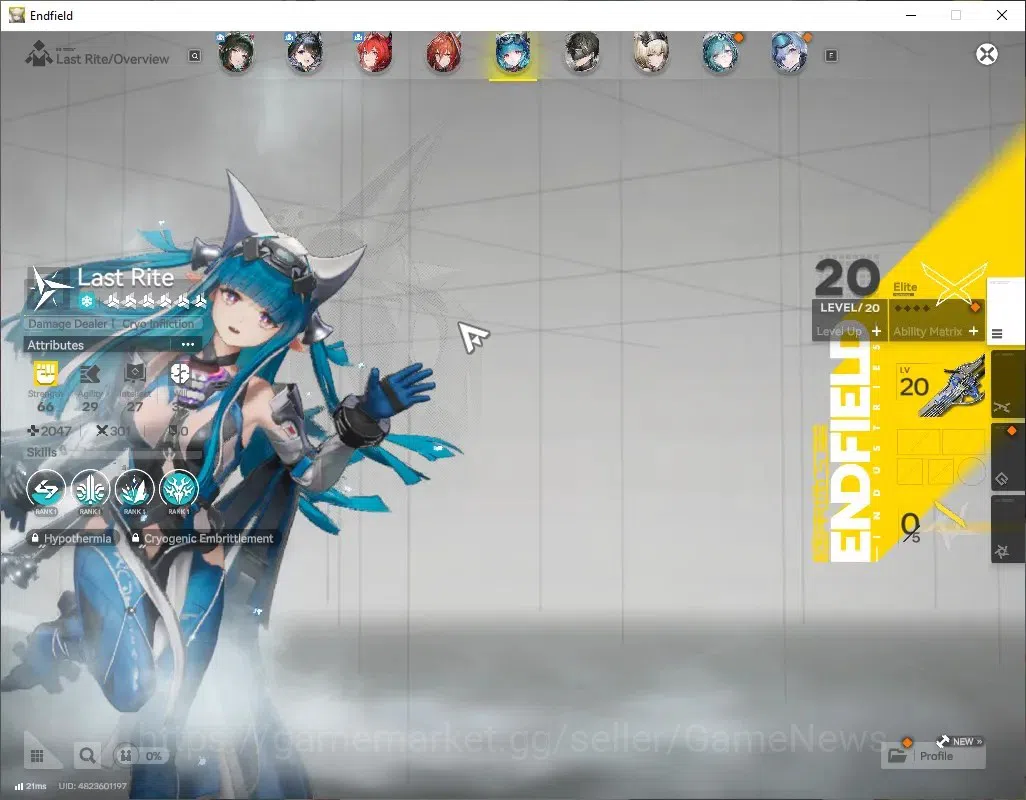1026x800 pixels.
Task: Open the fourth skill with antler crest icon
Action: pyautogui.click(x=179, y=491)
